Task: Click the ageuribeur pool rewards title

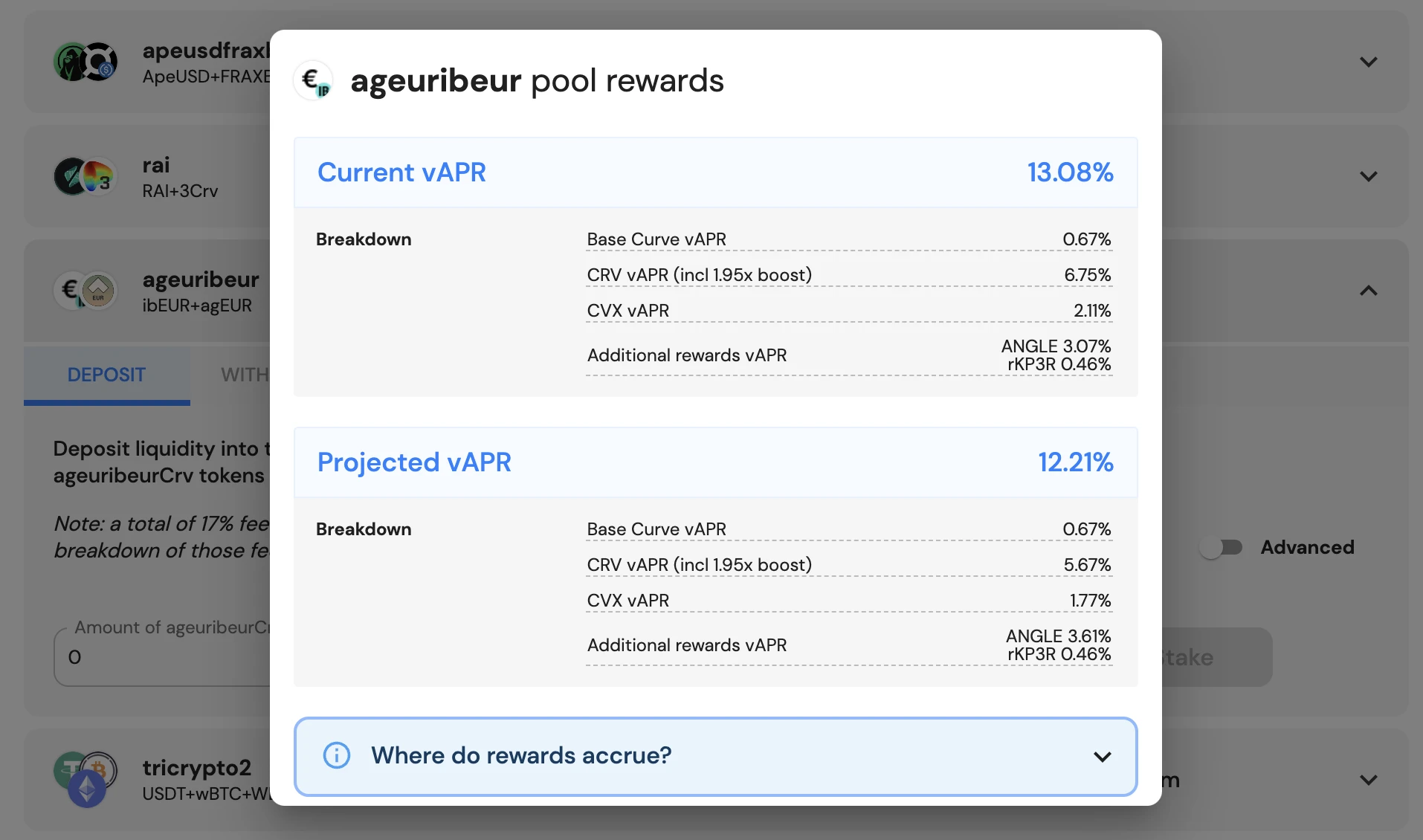Action: [x=537, y=80]
